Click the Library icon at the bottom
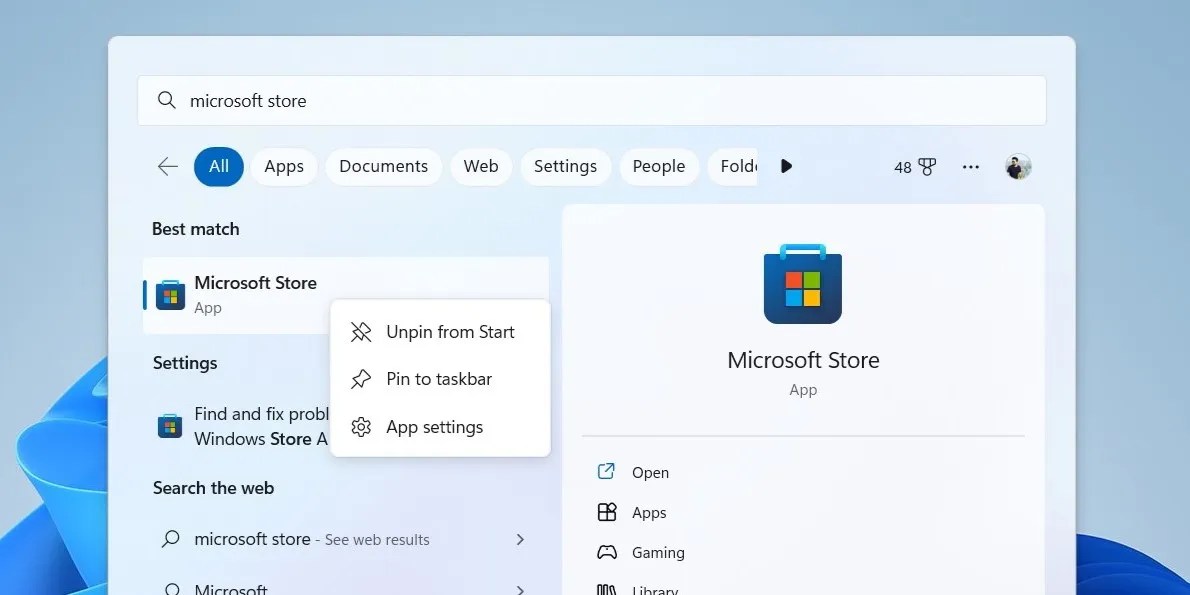The image size is (1190, 595). (607, 589)
